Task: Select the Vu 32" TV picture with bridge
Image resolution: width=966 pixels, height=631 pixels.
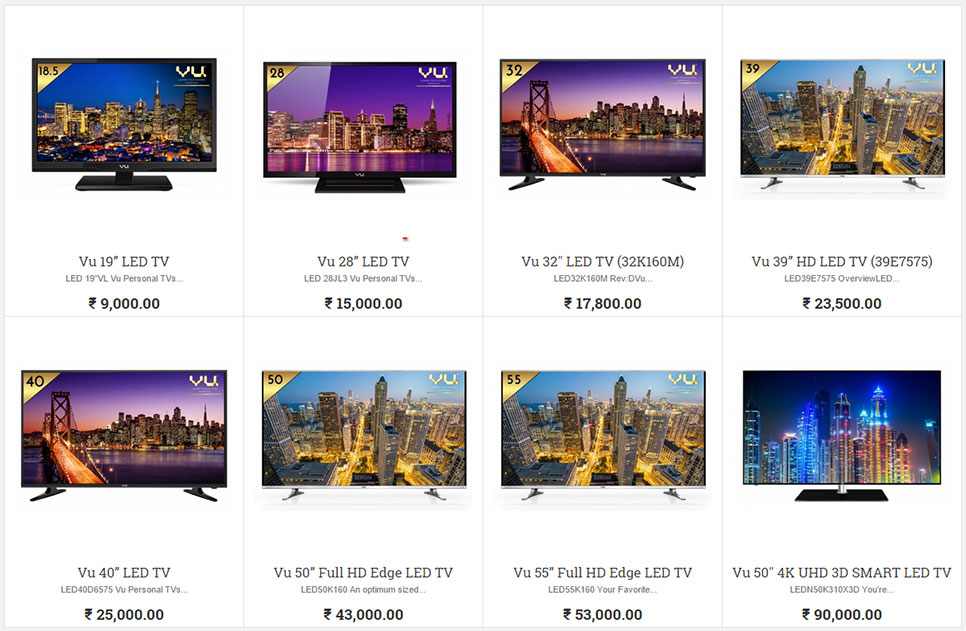Action: click(603, 124)
